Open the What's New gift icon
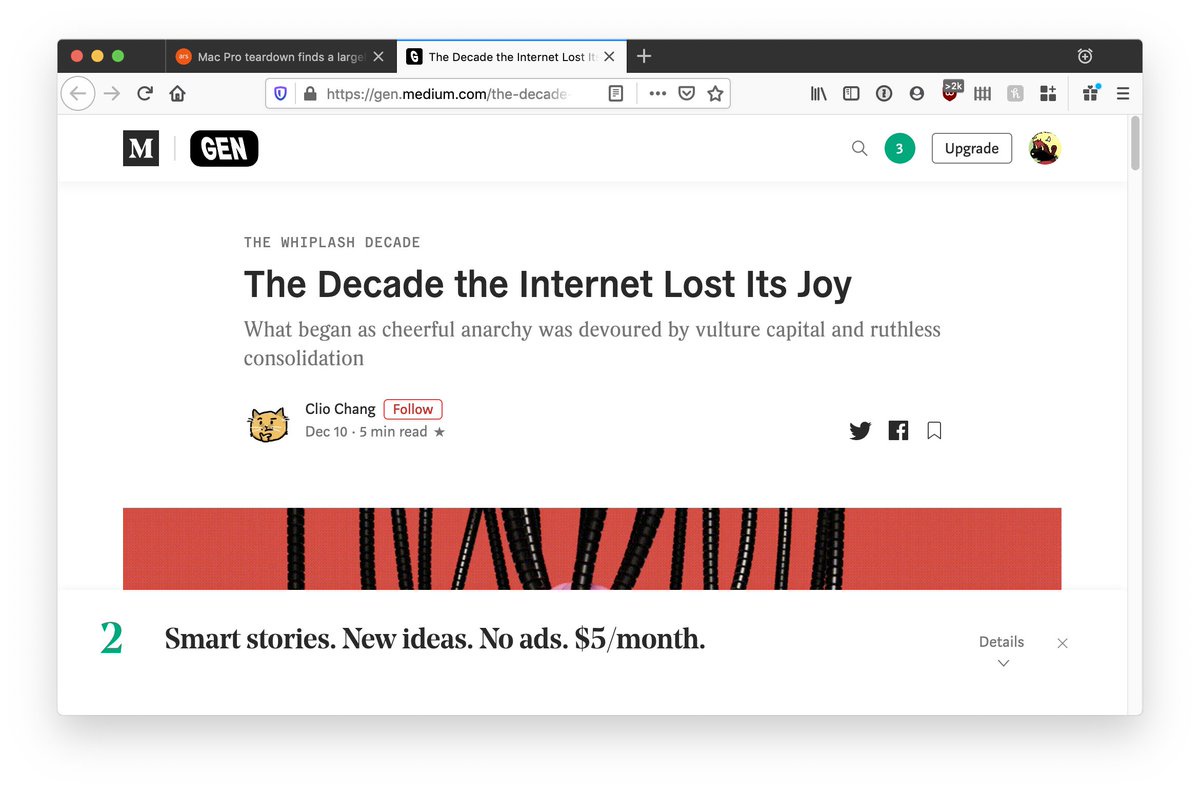 (x=1090, y=93)
